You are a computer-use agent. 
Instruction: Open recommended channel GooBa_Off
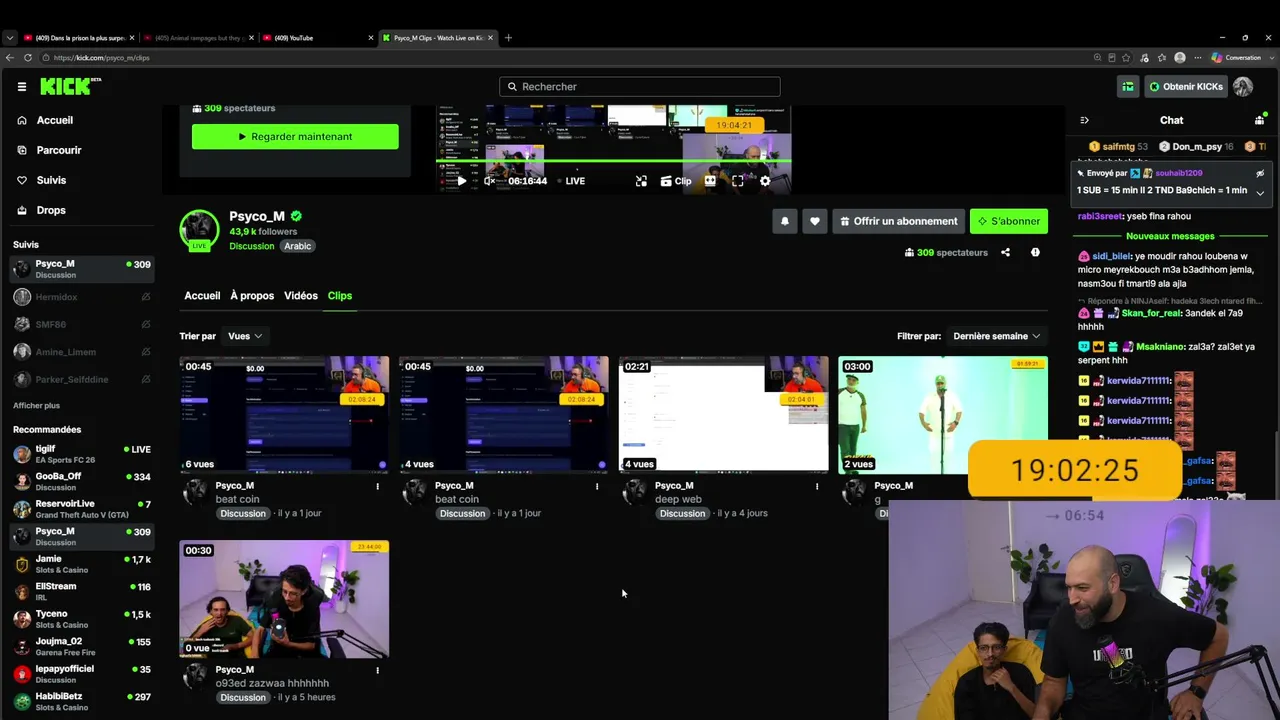[x=80, y=482]
